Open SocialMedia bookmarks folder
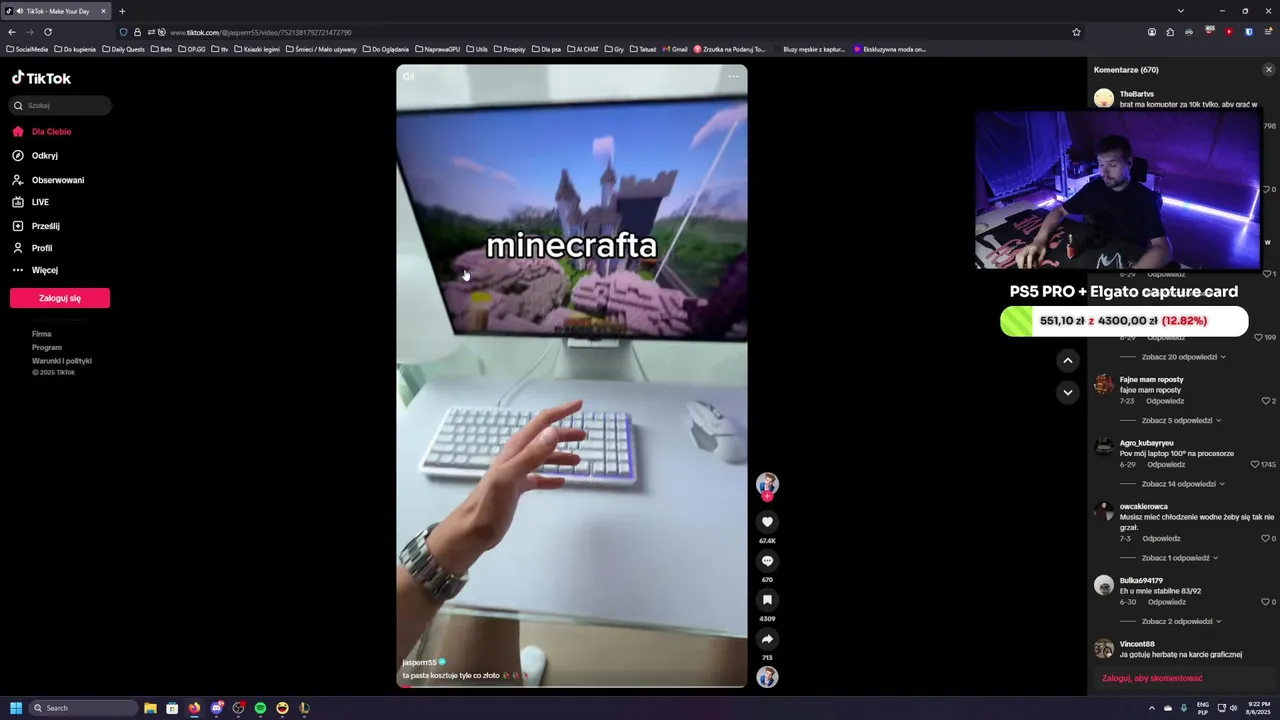Image resolution: width=1280 pixels, height=720 pixels. click(x=27, y=49)
